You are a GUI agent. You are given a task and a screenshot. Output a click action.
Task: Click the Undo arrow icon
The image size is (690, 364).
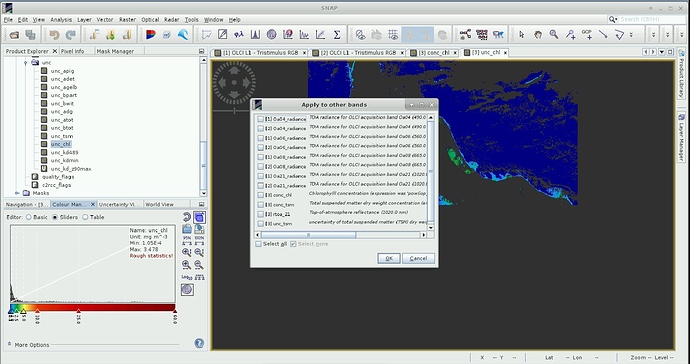(x=55, y=34)
